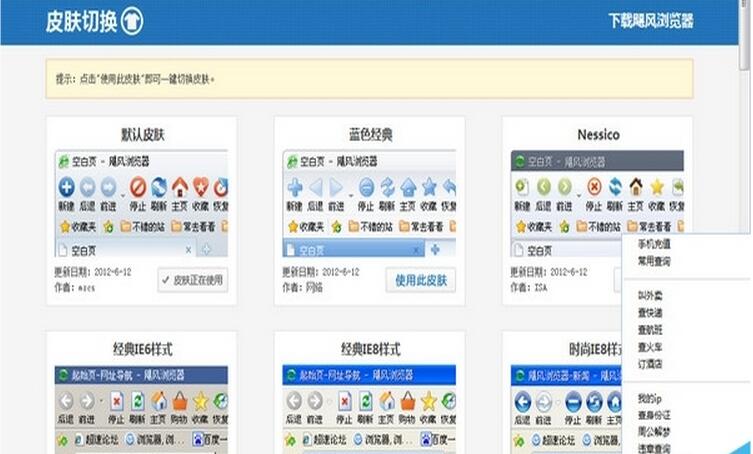Click the 购物 basket icon in 经典IE6样式 preview

(180, 401)
